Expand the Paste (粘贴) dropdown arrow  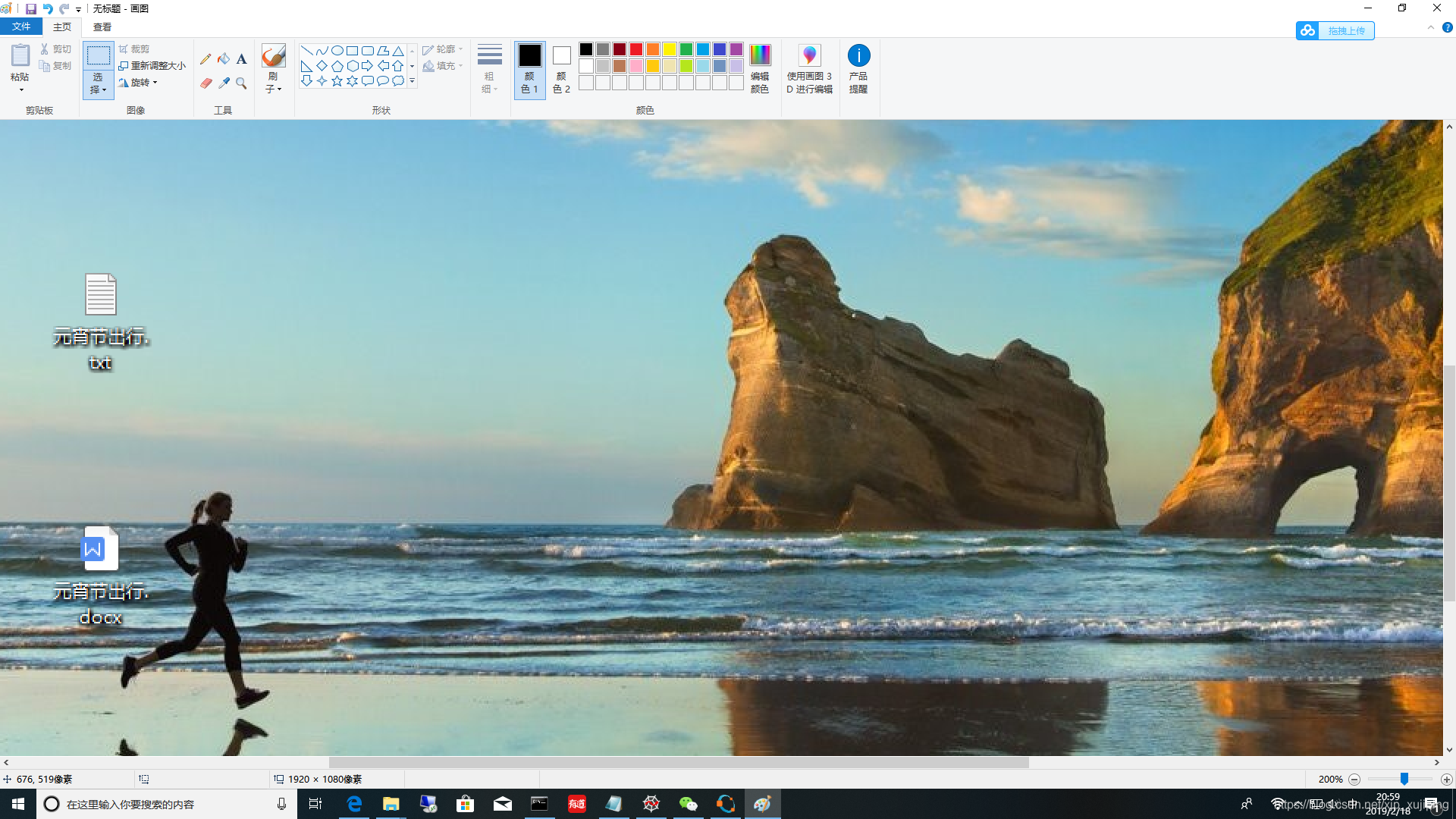click(x=21, y=90)
